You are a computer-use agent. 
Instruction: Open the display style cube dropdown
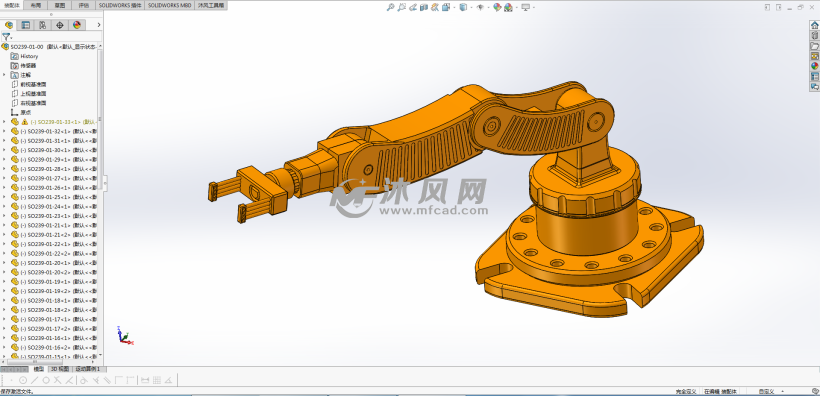(x=464, y=7)
